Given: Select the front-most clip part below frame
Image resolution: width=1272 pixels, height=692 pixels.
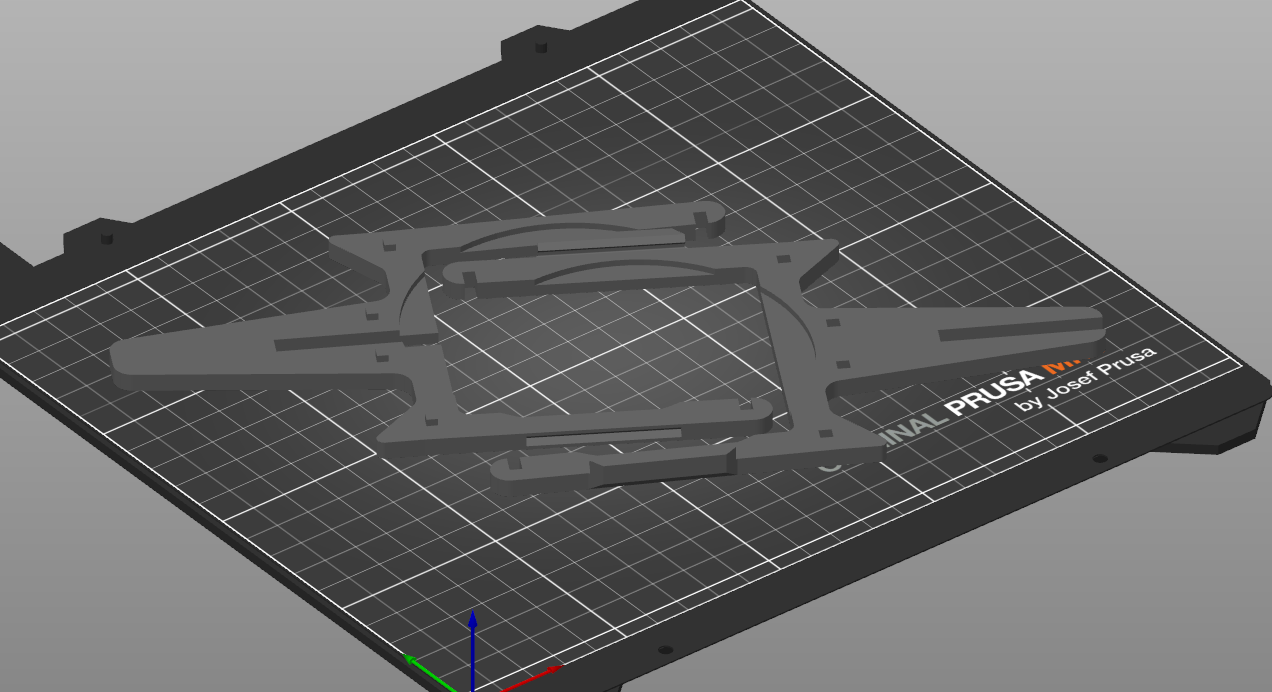Looking at the screenshot, I should point(615,468).
